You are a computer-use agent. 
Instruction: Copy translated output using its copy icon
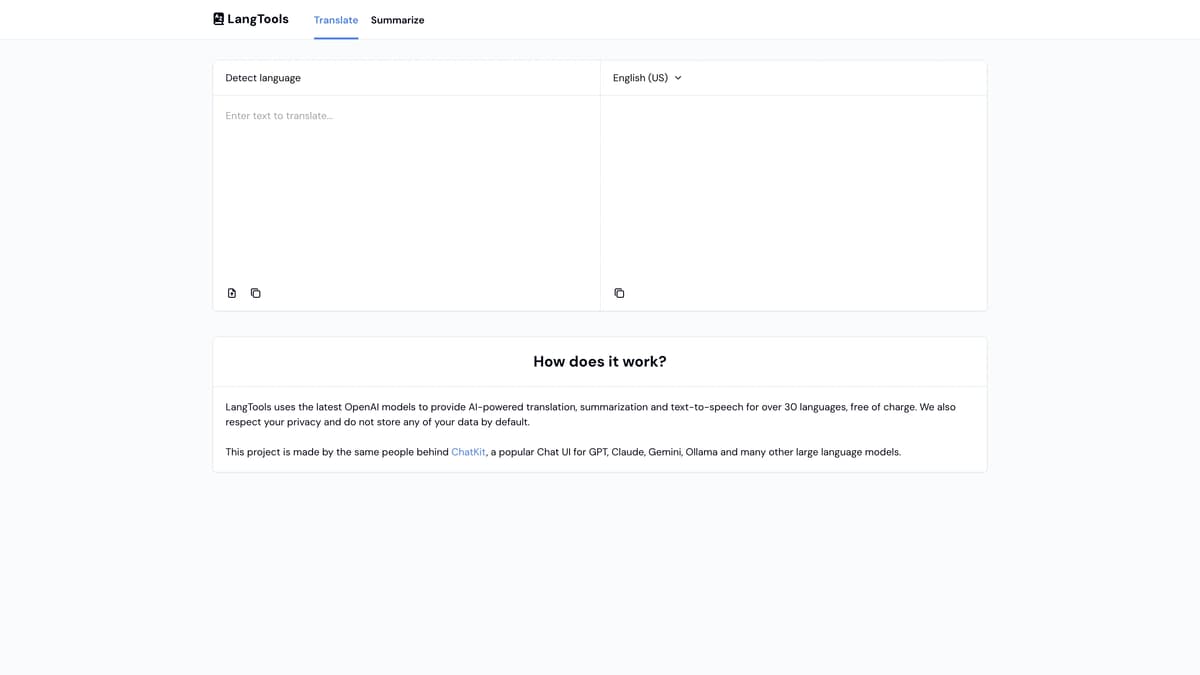619,293
